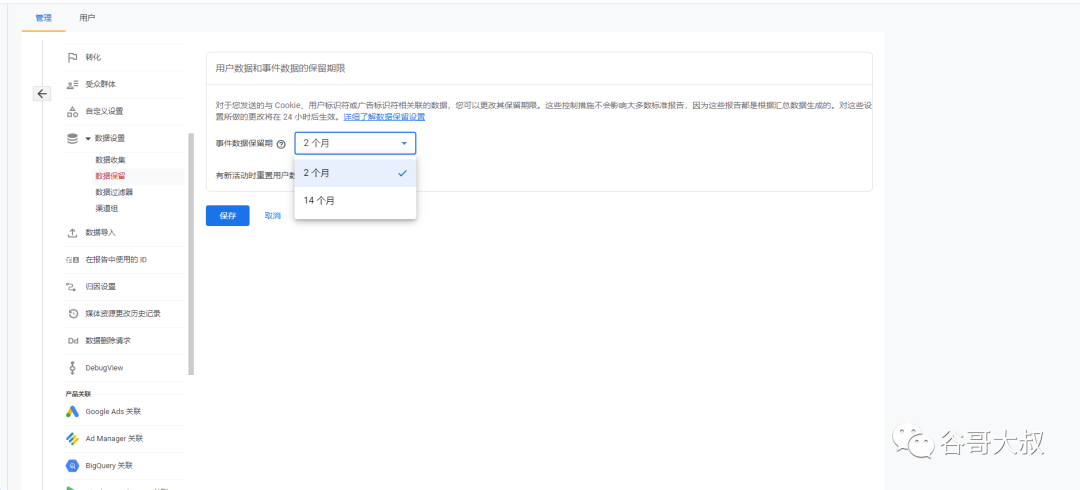
Task: Open the 归因设置 attribution icon
Action: pyautogui.click(x=72, y=287)
